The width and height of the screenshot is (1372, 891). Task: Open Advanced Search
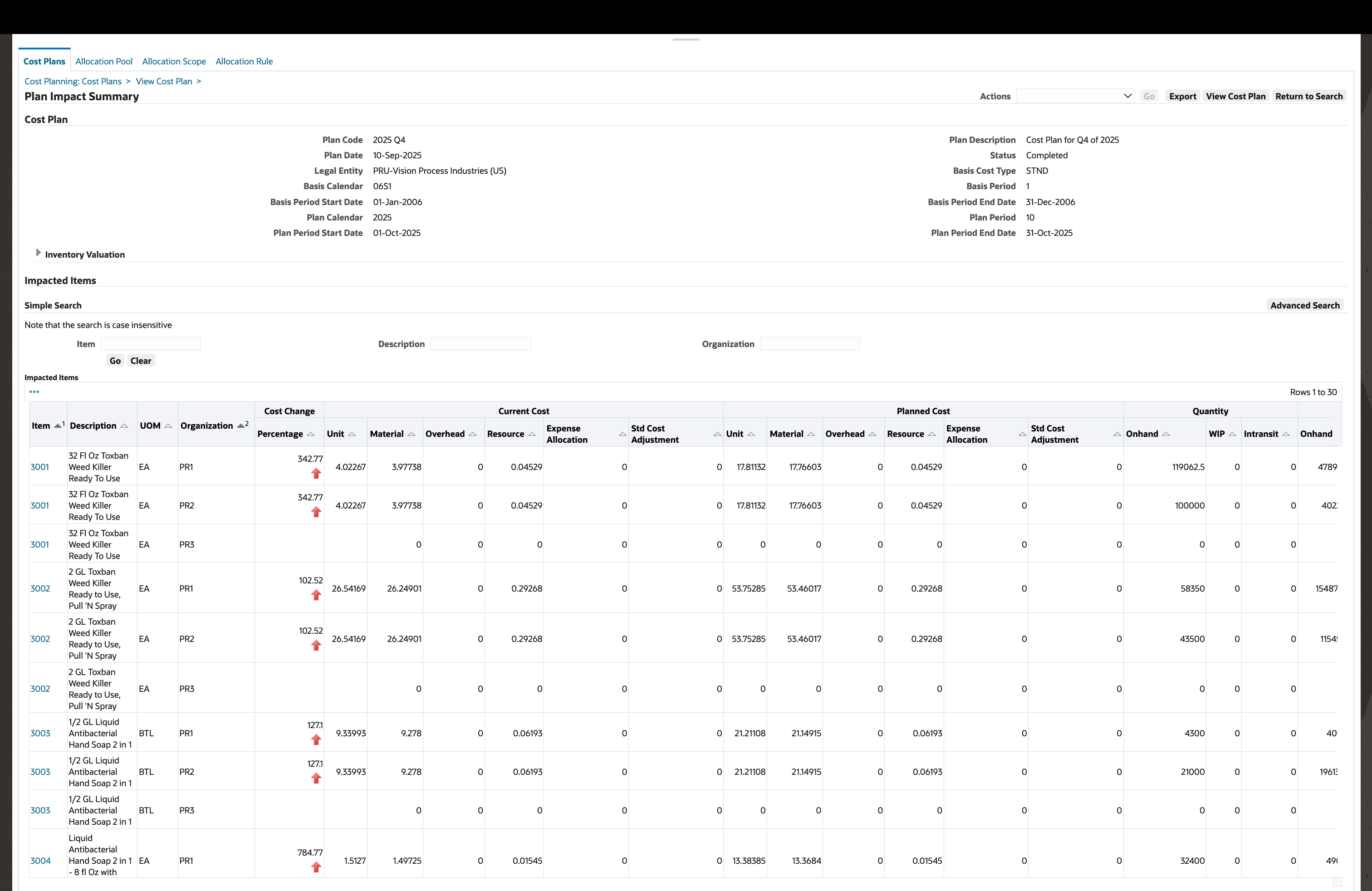pyautogui.click(x=1304, y=305)
